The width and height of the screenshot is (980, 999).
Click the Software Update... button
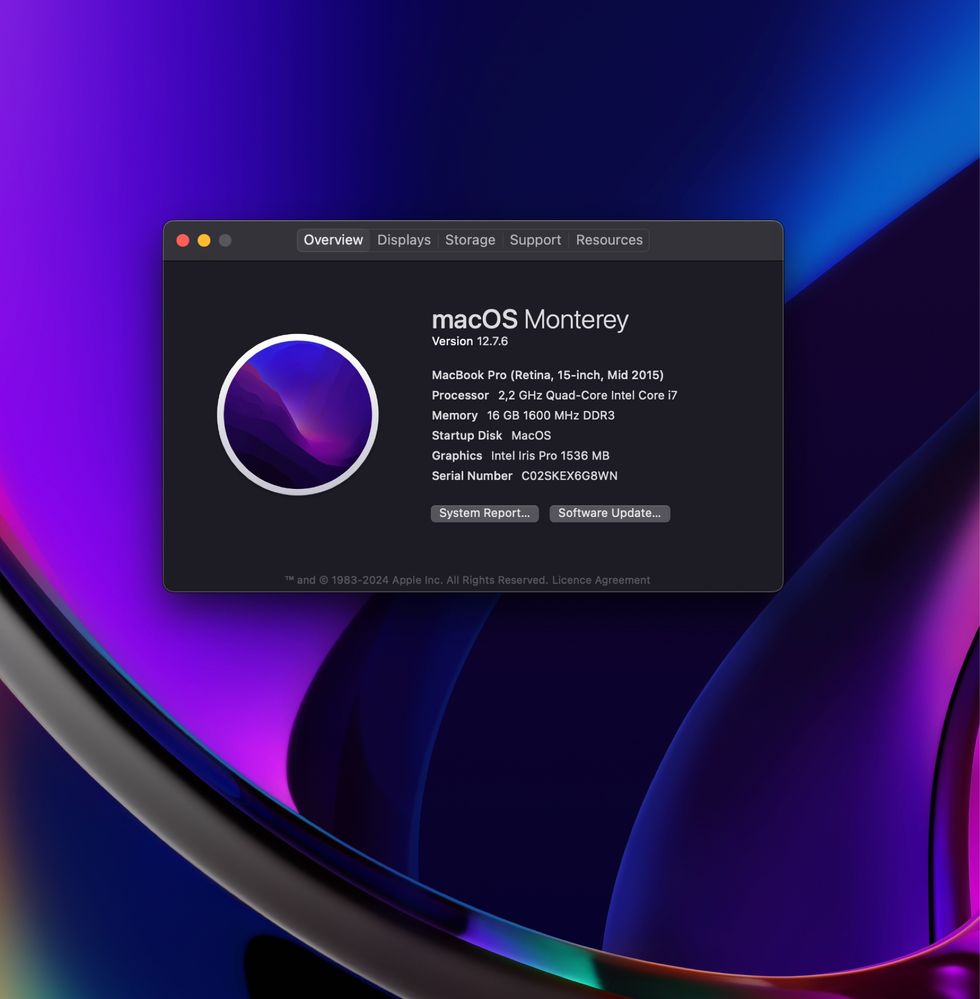(x=609, y=514)
